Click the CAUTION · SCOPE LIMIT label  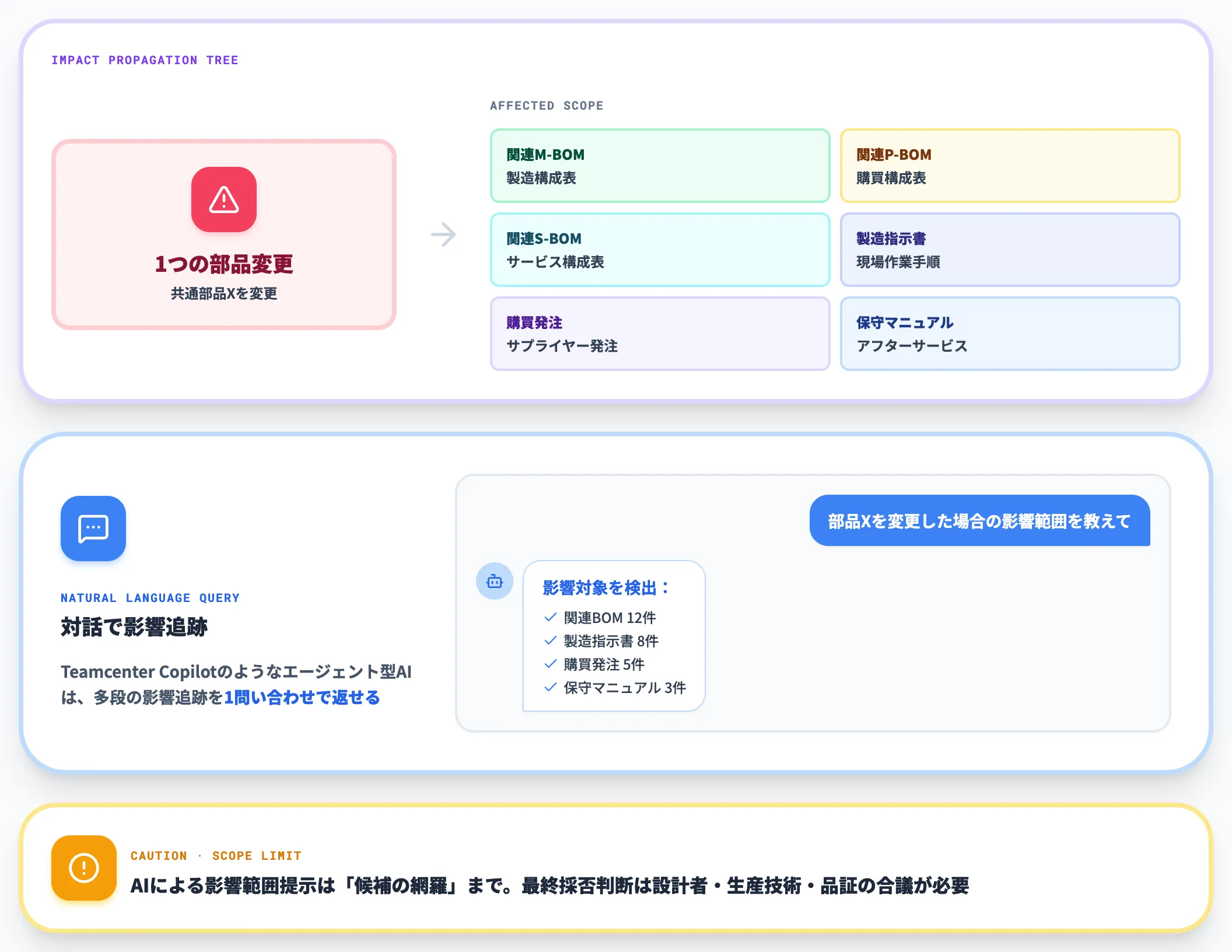pos(216,856)
